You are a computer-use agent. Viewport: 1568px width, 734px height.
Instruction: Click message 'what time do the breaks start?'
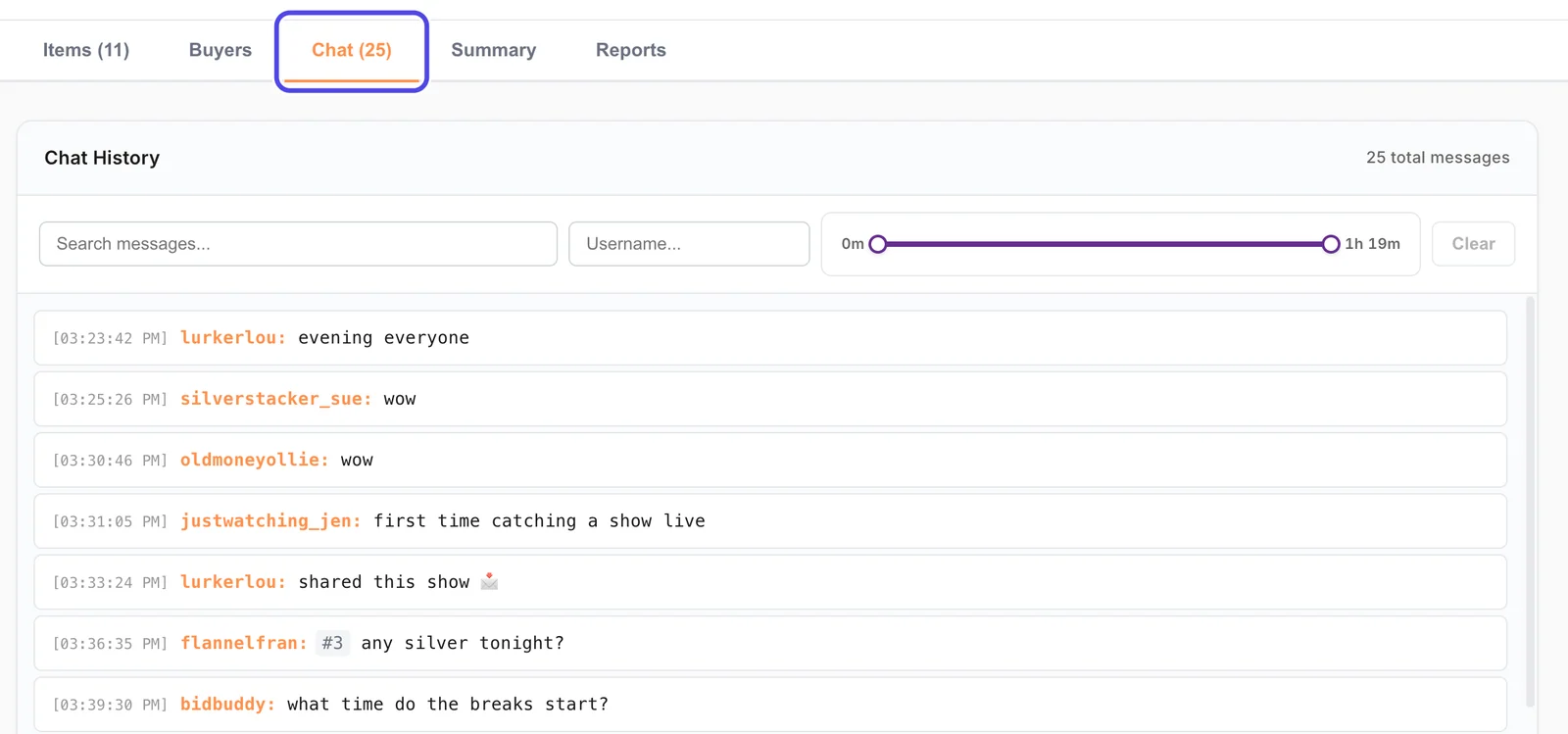tap(448, 705)
